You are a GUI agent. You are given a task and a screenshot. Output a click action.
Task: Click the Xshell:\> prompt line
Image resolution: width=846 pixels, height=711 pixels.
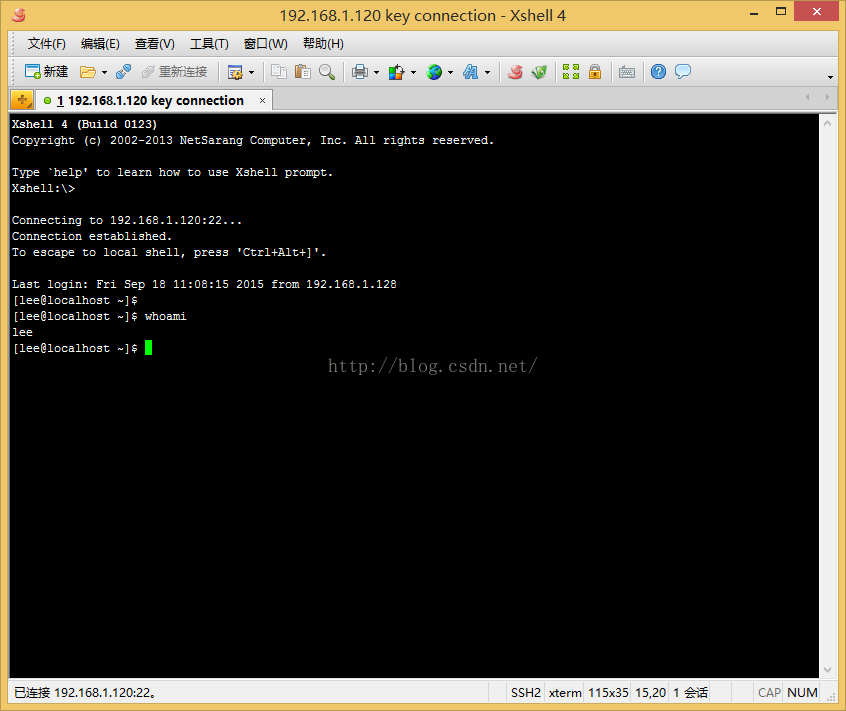[x=43, y=188]
